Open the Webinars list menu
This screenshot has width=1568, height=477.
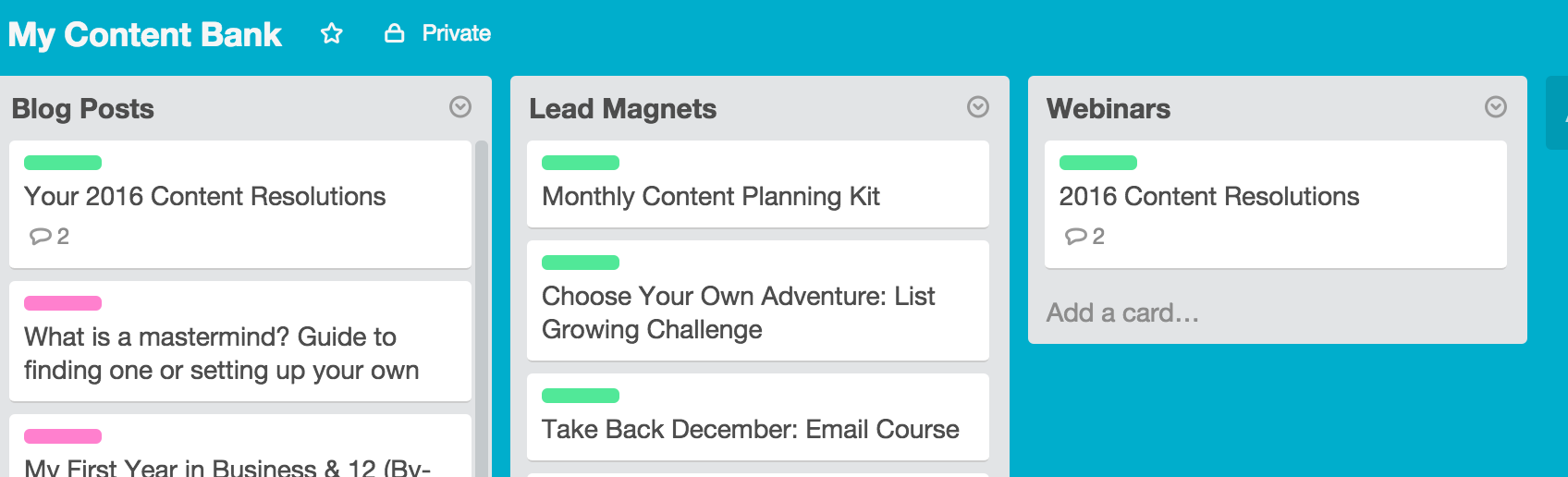pyautogui.click(x=1496, y=107)
